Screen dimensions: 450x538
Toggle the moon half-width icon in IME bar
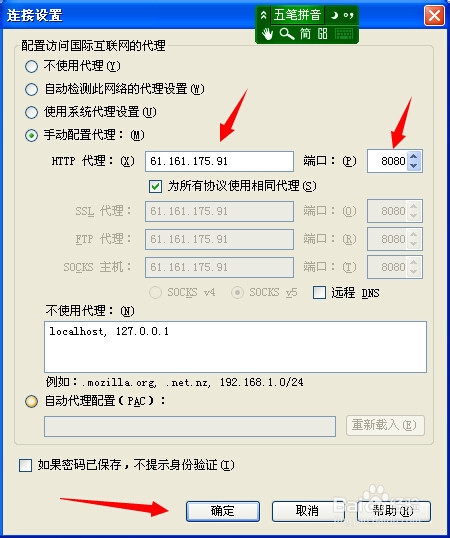tap(334, 15)
